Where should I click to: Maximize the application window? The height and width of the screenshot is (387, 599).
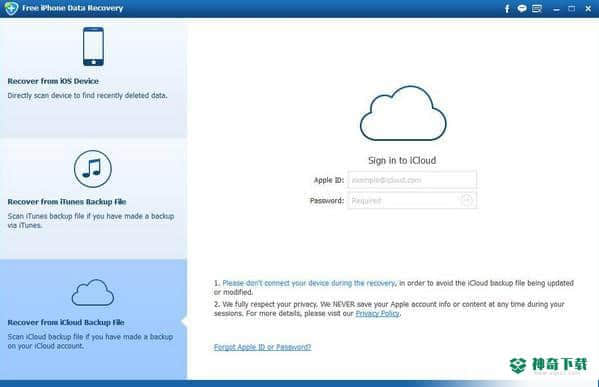pyautogui.click(x=571, y=8)
